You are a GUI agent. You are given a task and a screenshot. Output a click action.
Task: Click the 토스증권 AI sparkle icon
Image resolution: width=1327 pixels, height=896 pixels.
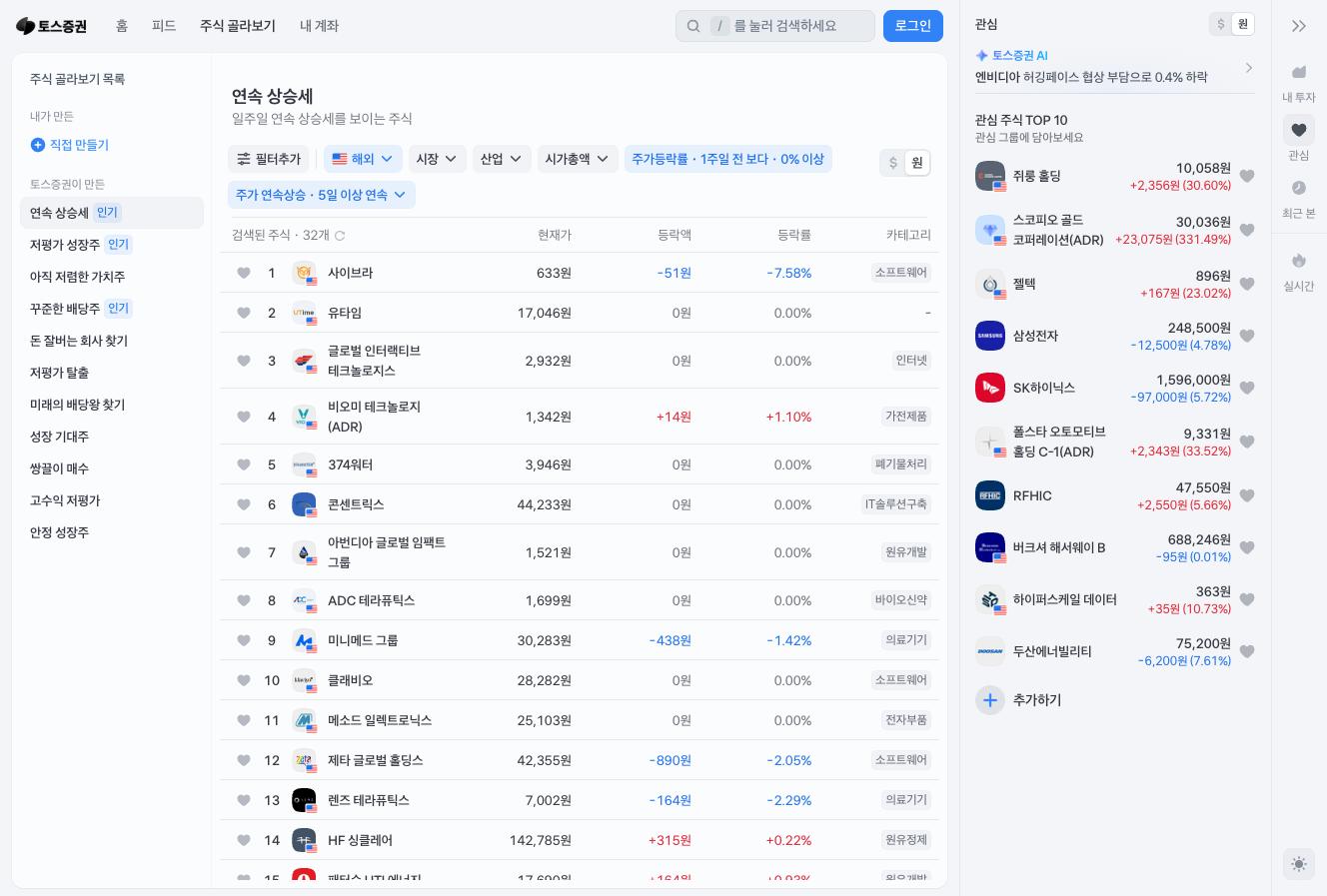pos(982,56)
